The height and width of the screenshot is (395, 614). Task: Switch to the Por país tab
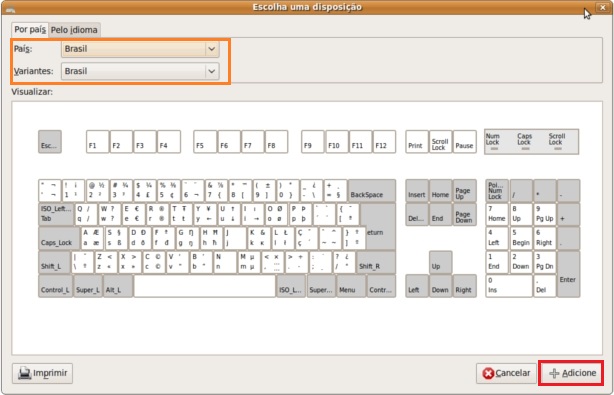[30, 30]
